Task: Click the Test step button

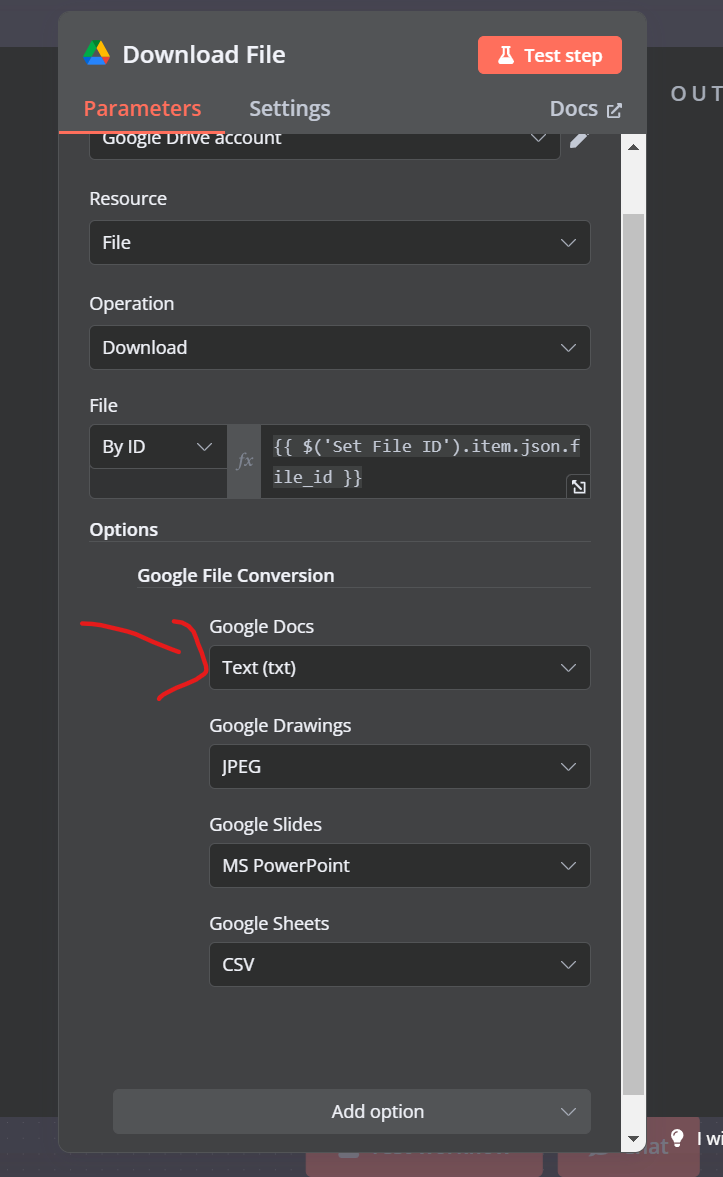Action: [x=550, y=56]
